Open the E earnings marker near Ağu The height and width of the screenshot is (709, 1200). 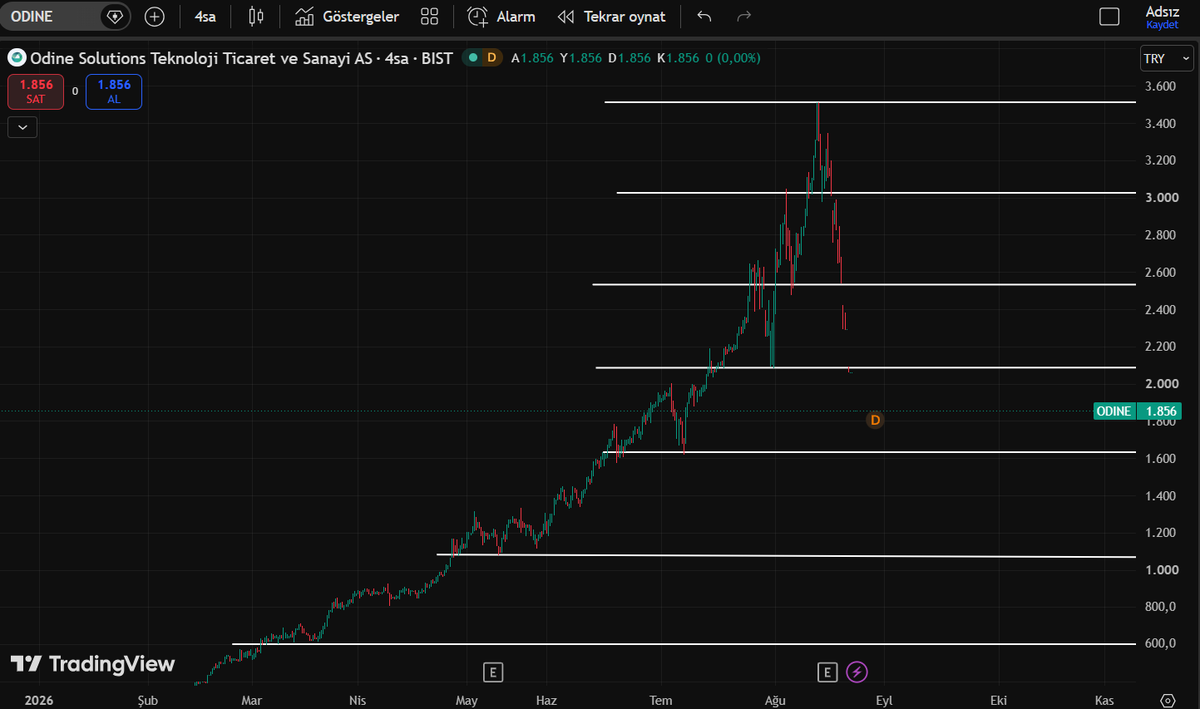pos(827,672)
